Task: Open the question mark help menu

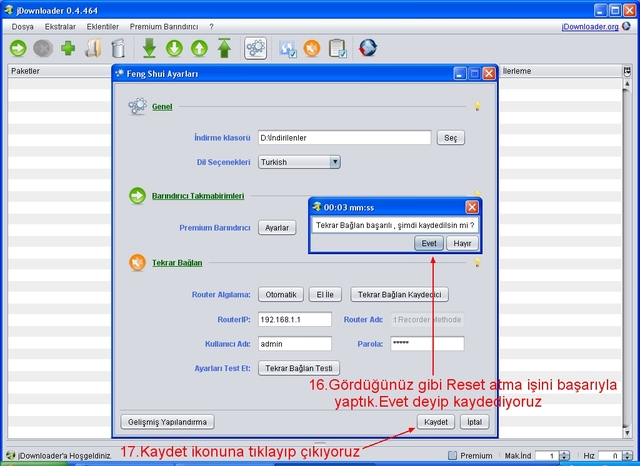Action: pos(211,27)
